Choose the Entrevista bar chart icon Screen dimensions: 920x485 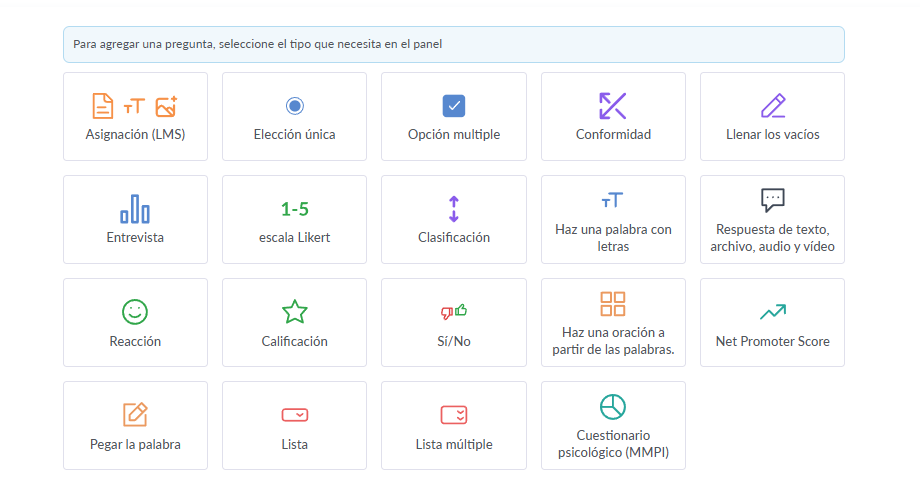point(135,209)
